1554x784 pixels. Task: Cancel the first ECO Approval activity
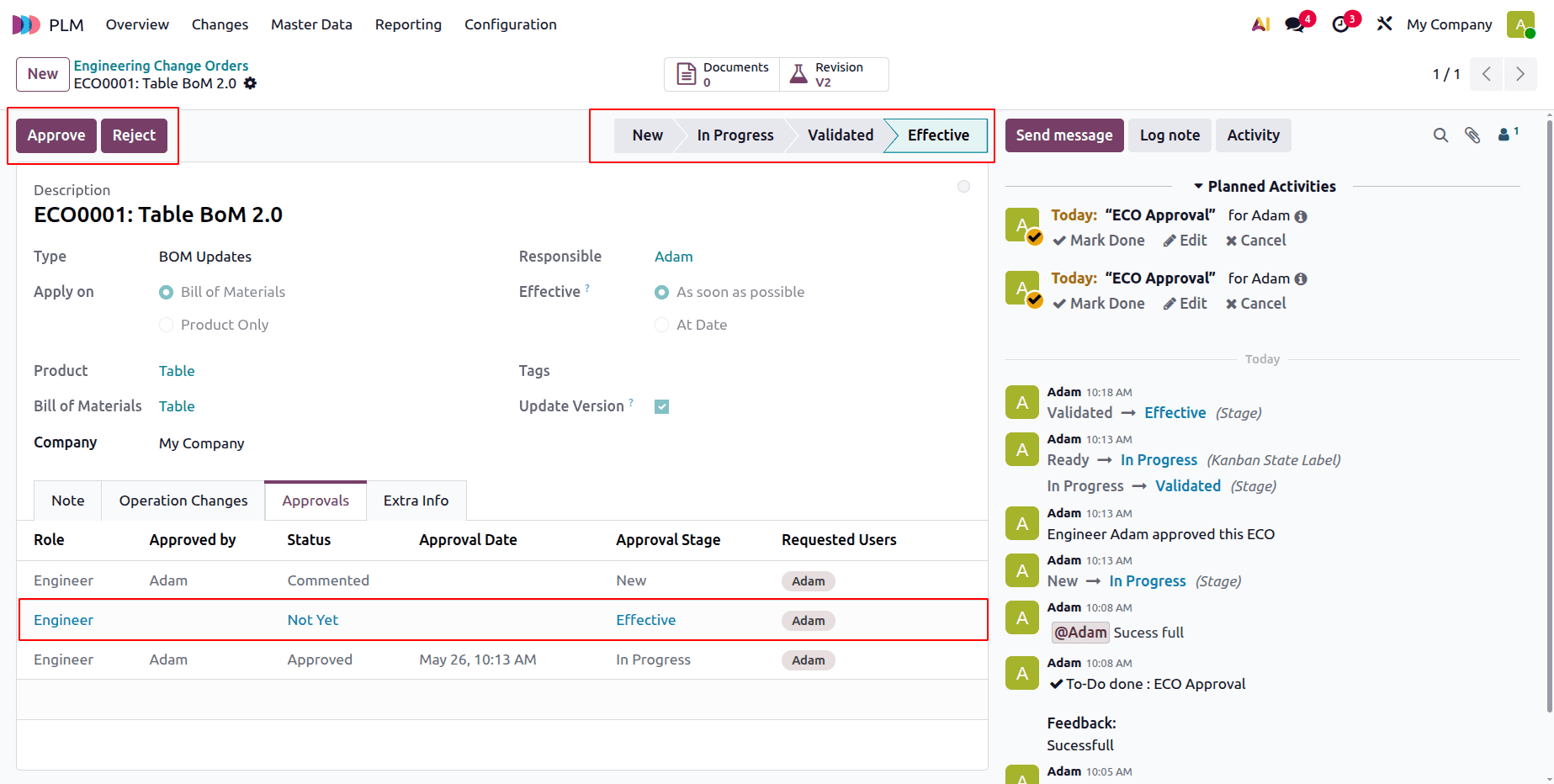coord(1255,241)
